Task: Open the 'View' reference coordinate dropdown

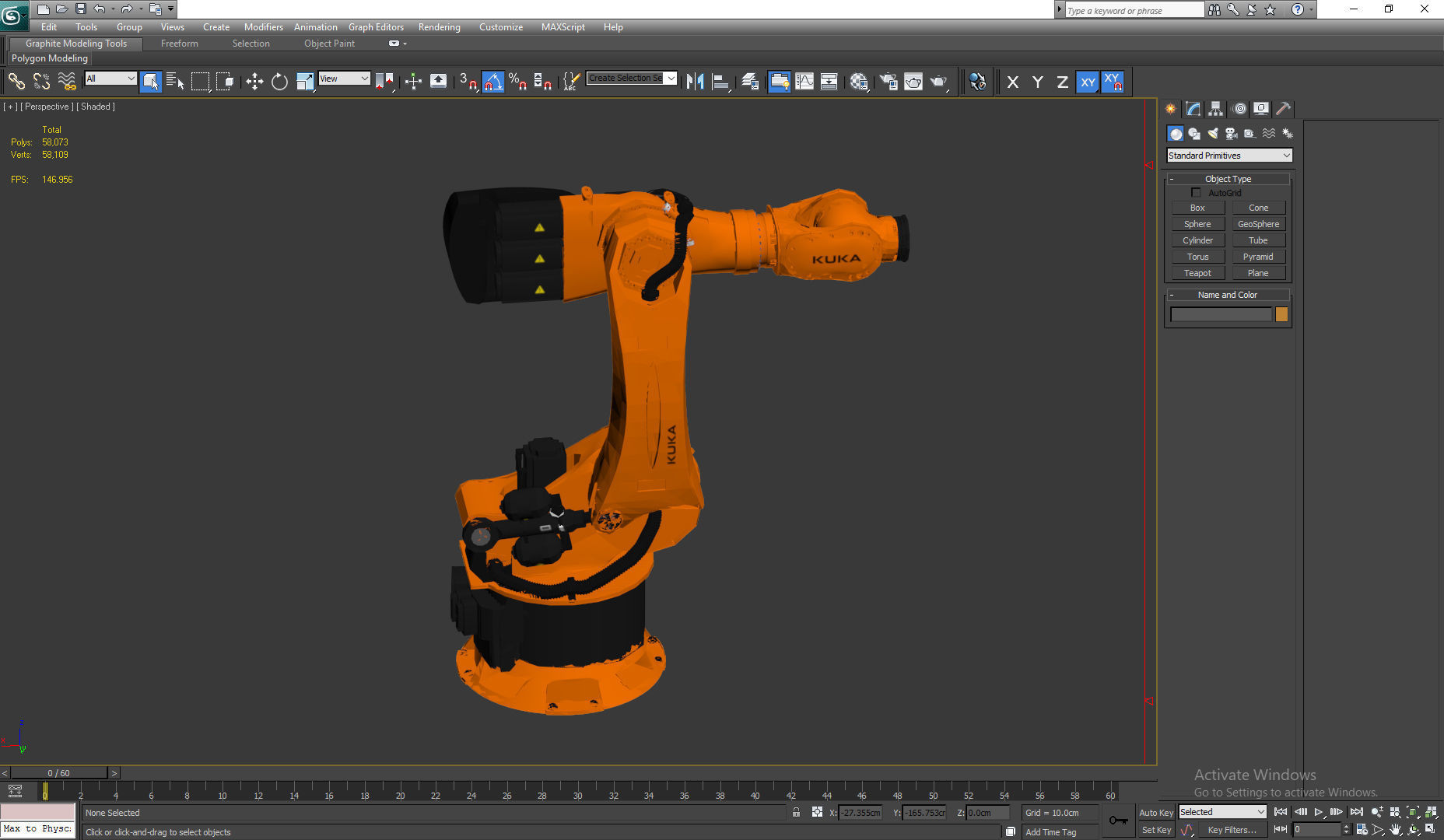Action: coord(344,79)
